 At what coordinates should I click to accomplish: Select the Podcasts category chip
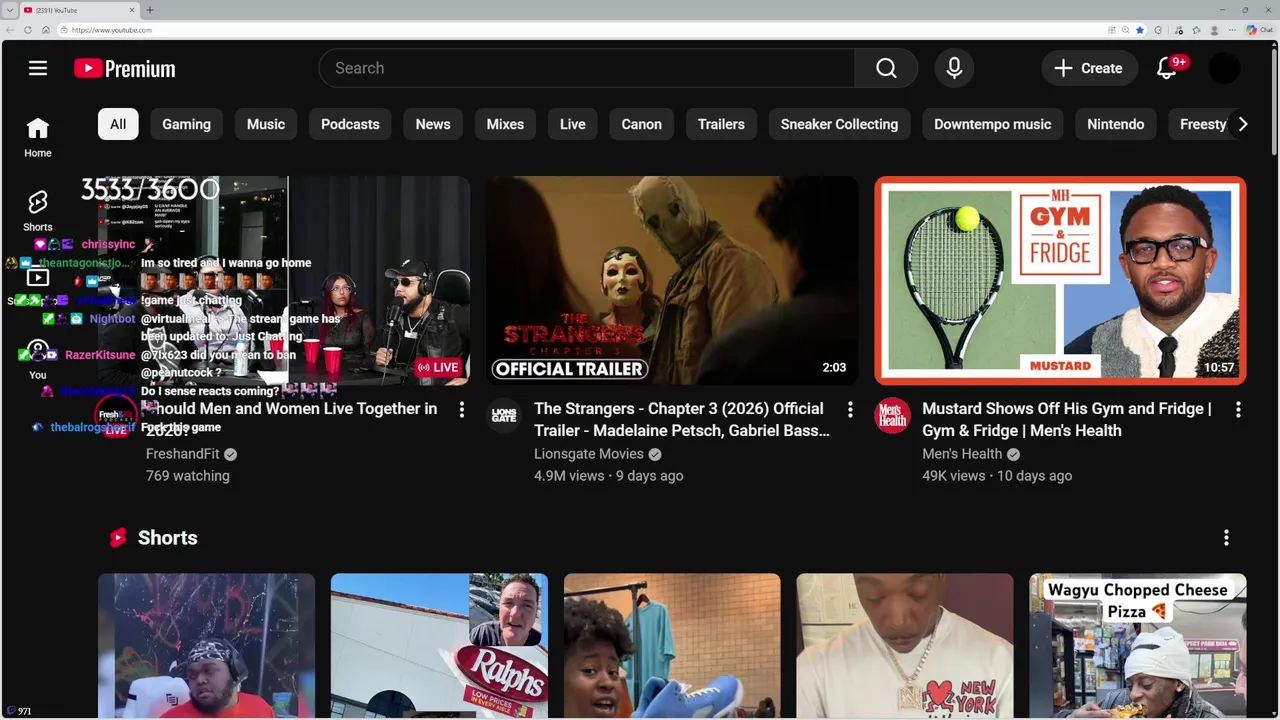(350, 124)
